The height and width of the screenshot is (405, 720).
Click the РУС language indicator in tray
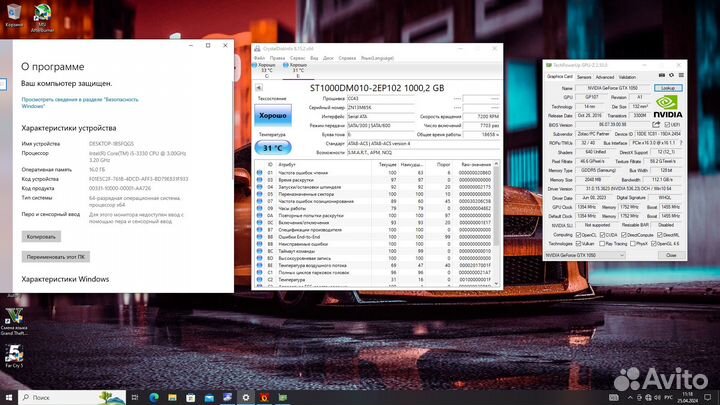tap(669, 397)
